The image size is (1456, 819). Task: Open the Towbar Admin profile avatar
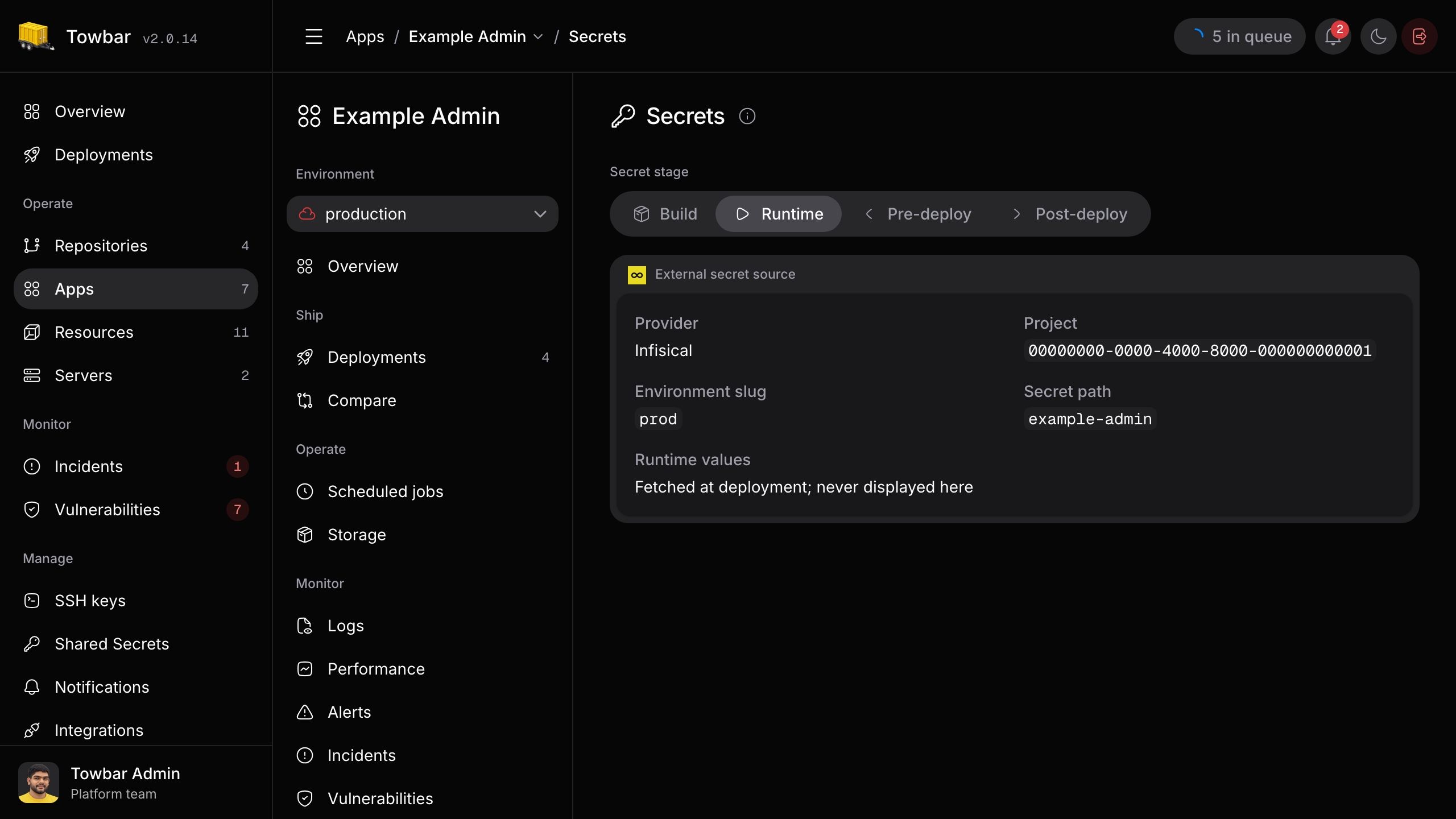pyautogui.click(x=38, y=783)
